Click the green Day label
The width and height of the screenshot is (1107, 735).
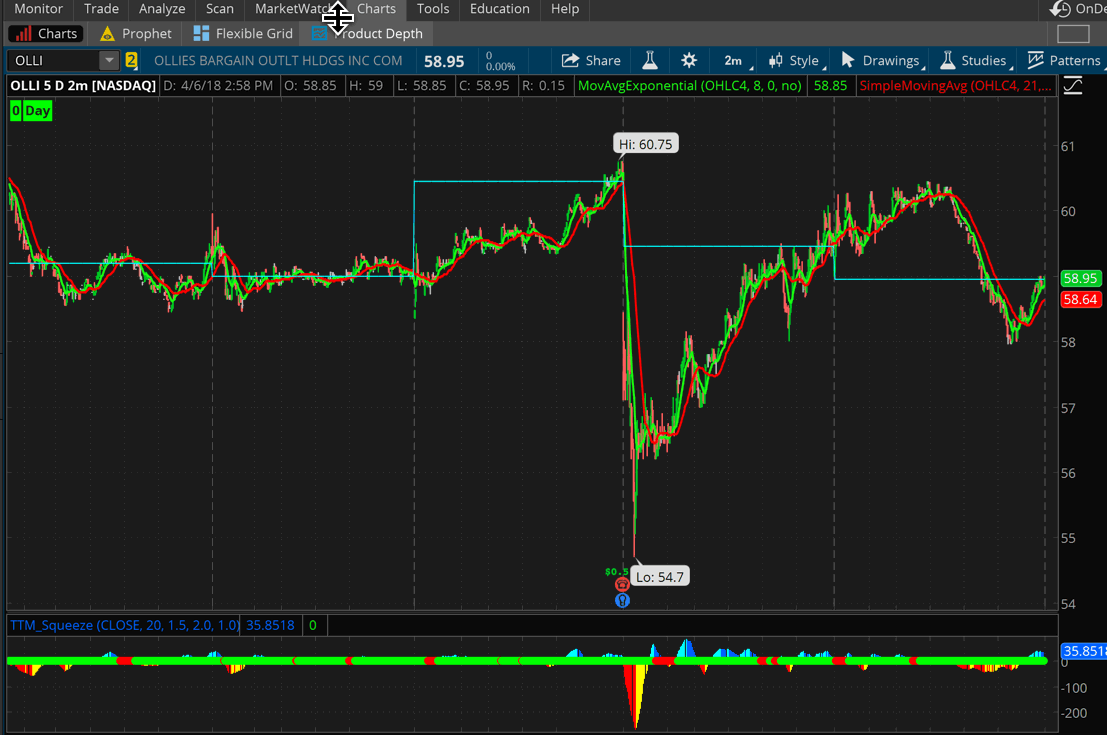(x=37, y=111)
